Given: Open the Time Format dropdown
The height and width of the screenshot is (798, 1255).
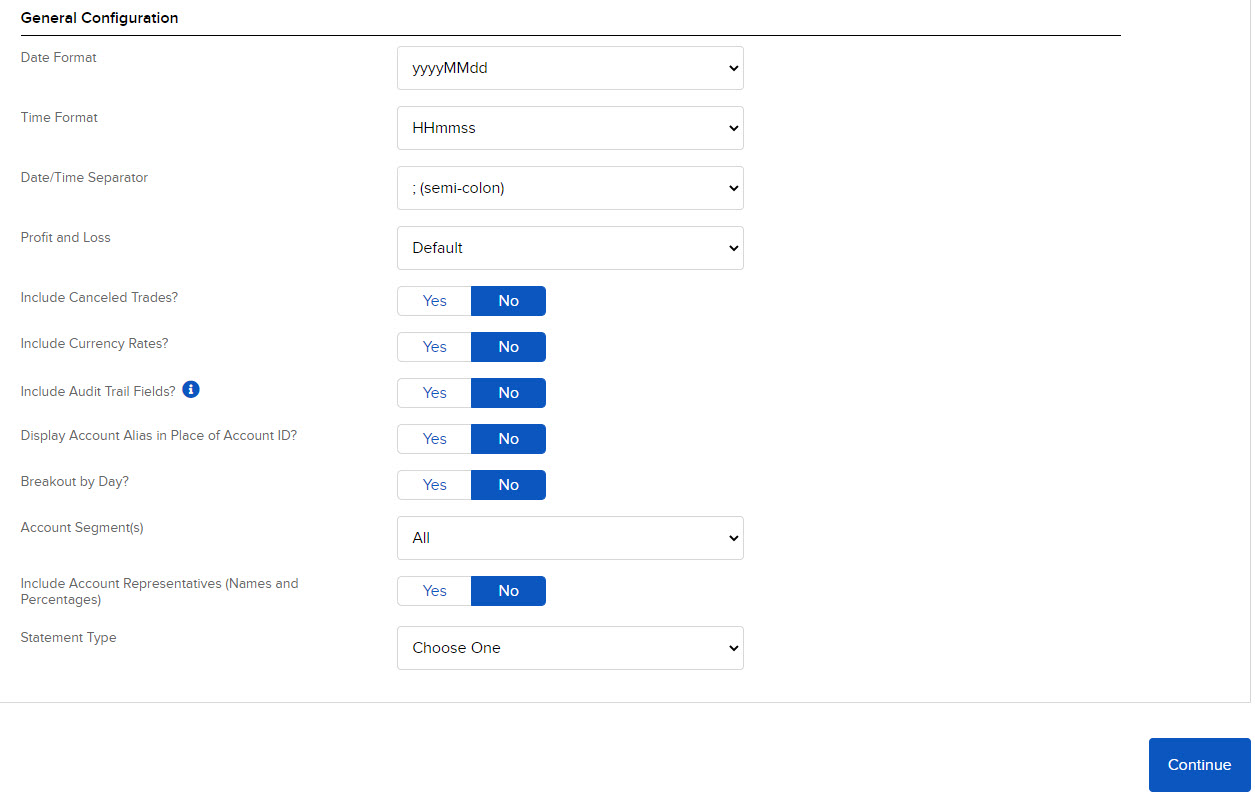Looking at the screenshot, I should [570, 128].
